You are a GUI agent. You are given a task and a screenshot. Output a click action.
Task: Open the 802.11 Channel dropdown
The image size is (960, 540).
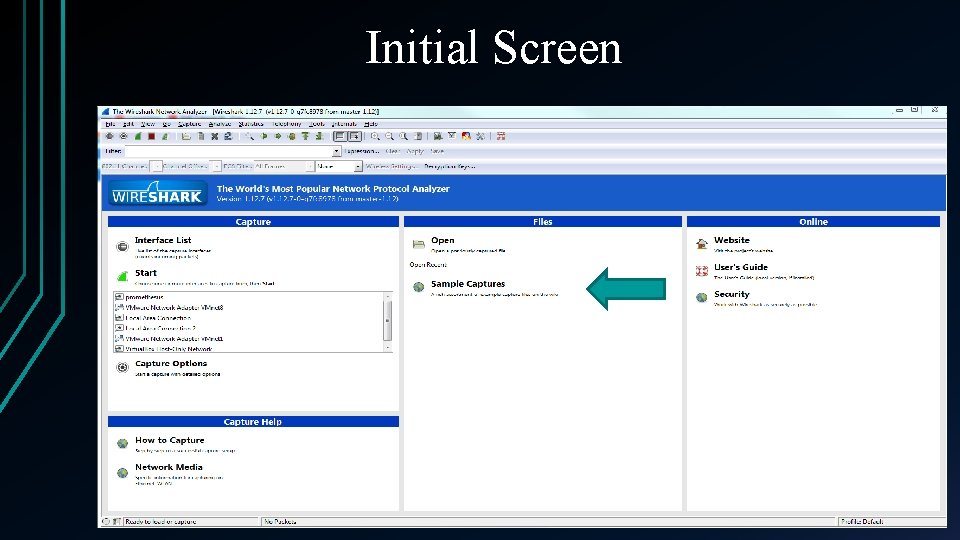click(156, 167)
